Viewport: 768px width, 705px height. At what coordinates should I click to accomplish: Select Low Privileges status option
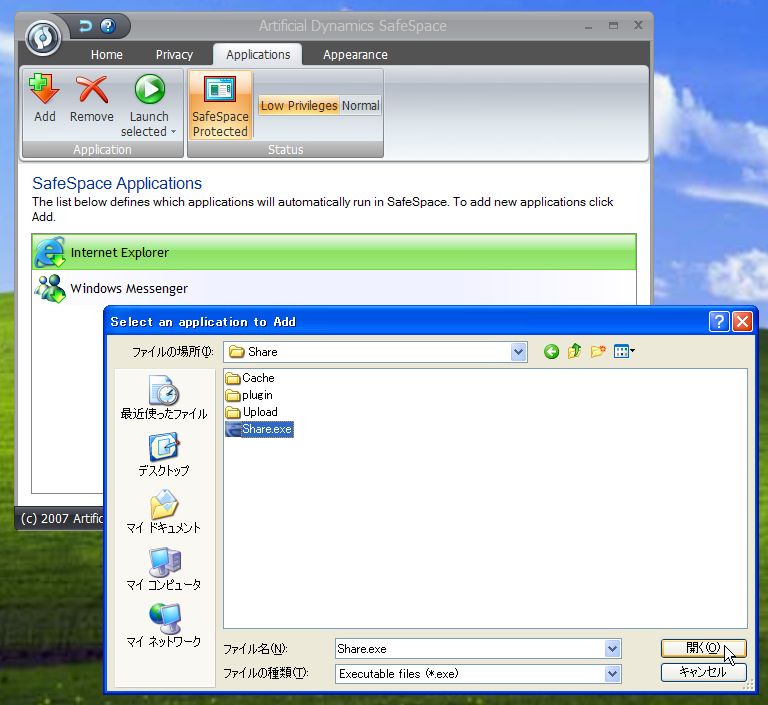coord(299,105)
